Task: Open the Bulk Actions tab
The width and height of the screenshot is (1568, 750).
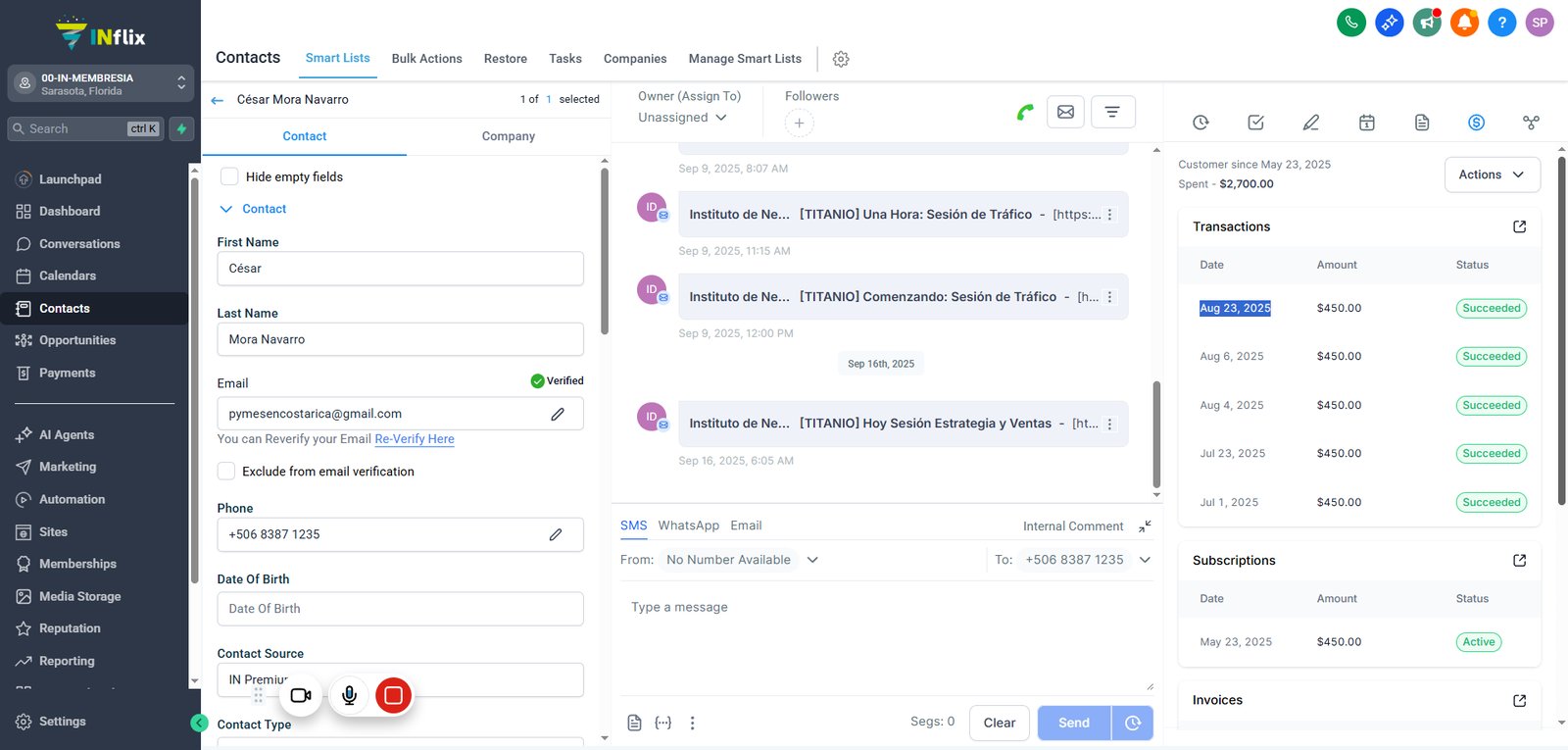Action: coord(426,59)
